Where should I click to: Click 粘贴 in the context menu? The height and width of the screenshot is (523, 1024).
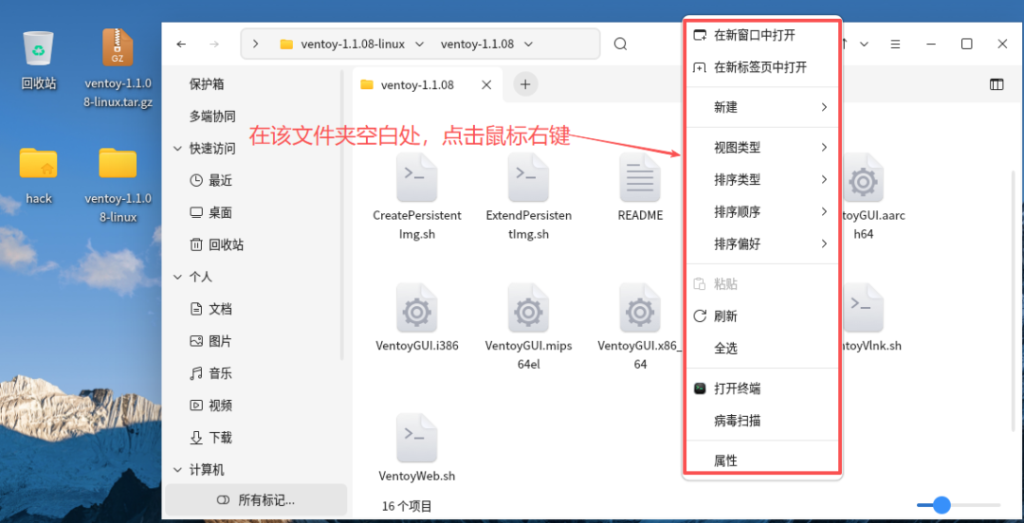[761, 284]
